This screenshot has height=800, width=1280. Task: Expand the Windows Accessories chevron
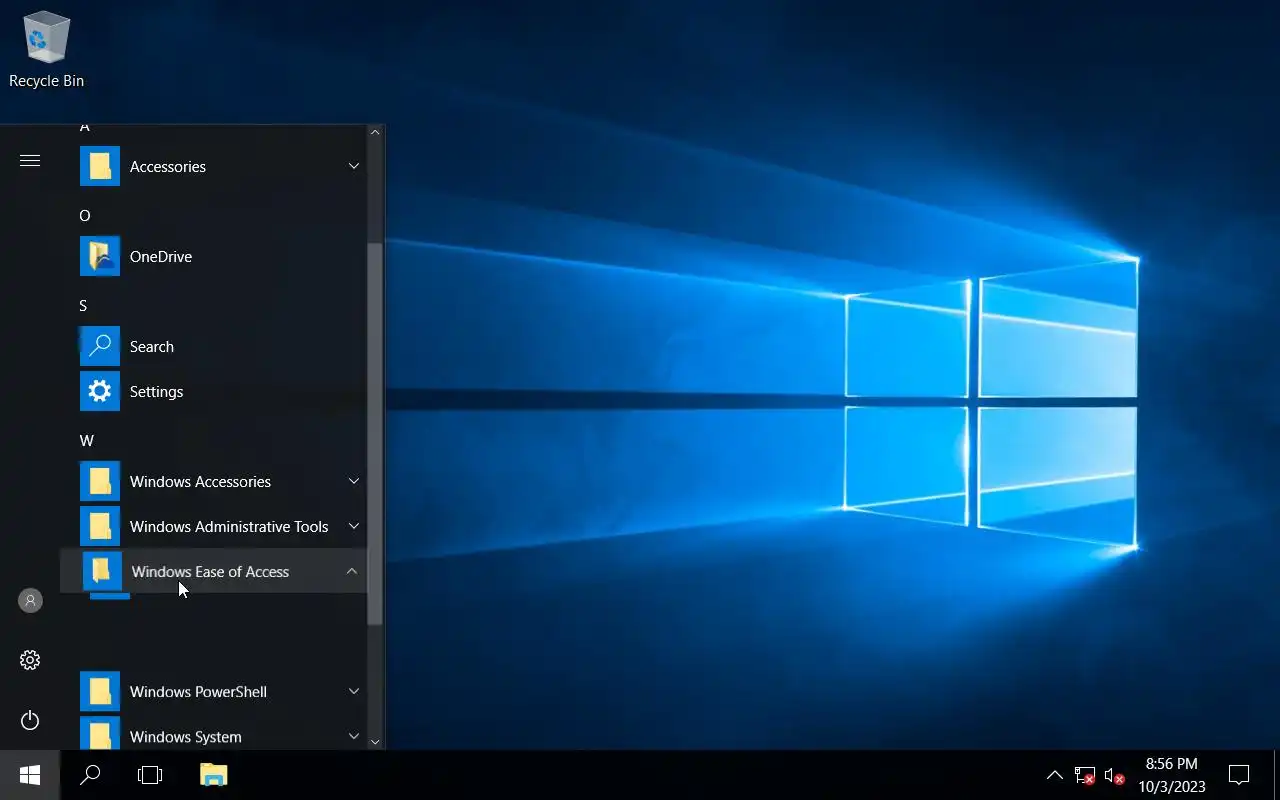[353, 481]
